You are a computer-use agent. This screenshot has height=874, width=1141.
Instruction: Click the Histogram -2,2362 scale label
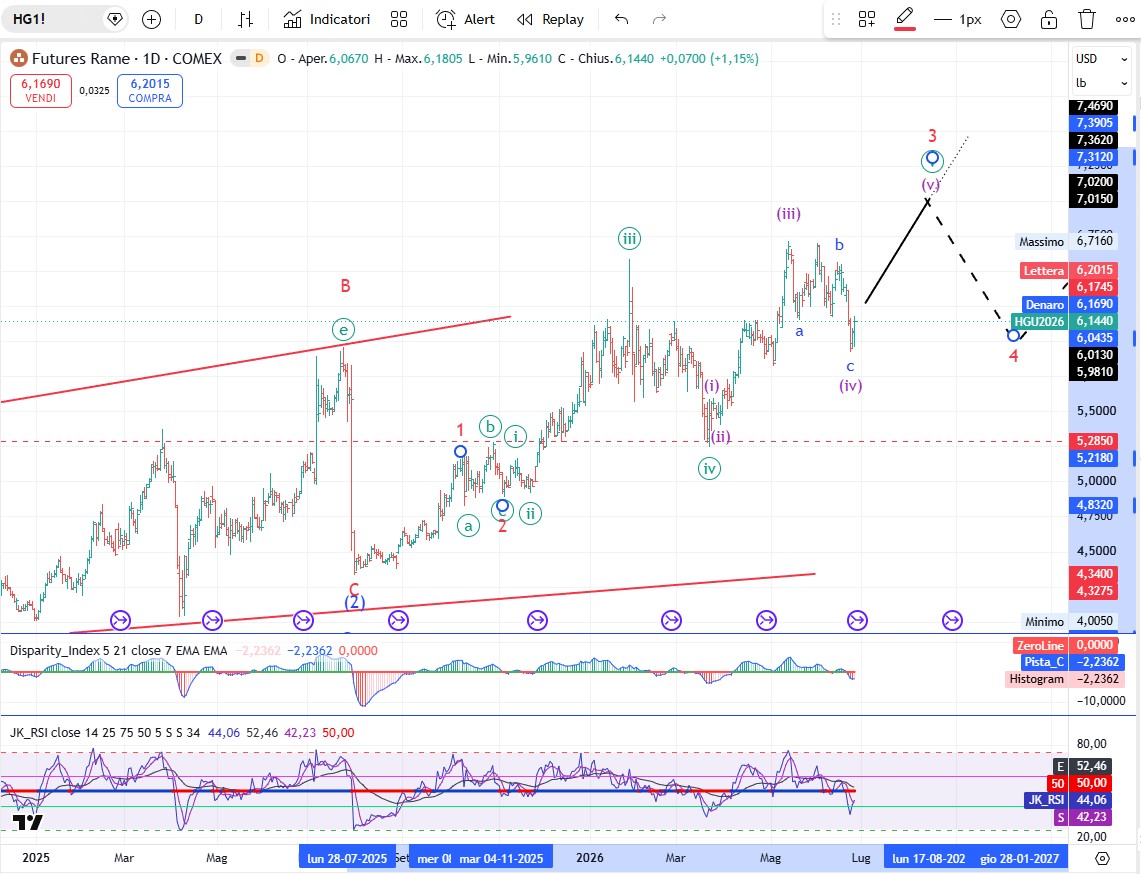tap(1064, 679)
